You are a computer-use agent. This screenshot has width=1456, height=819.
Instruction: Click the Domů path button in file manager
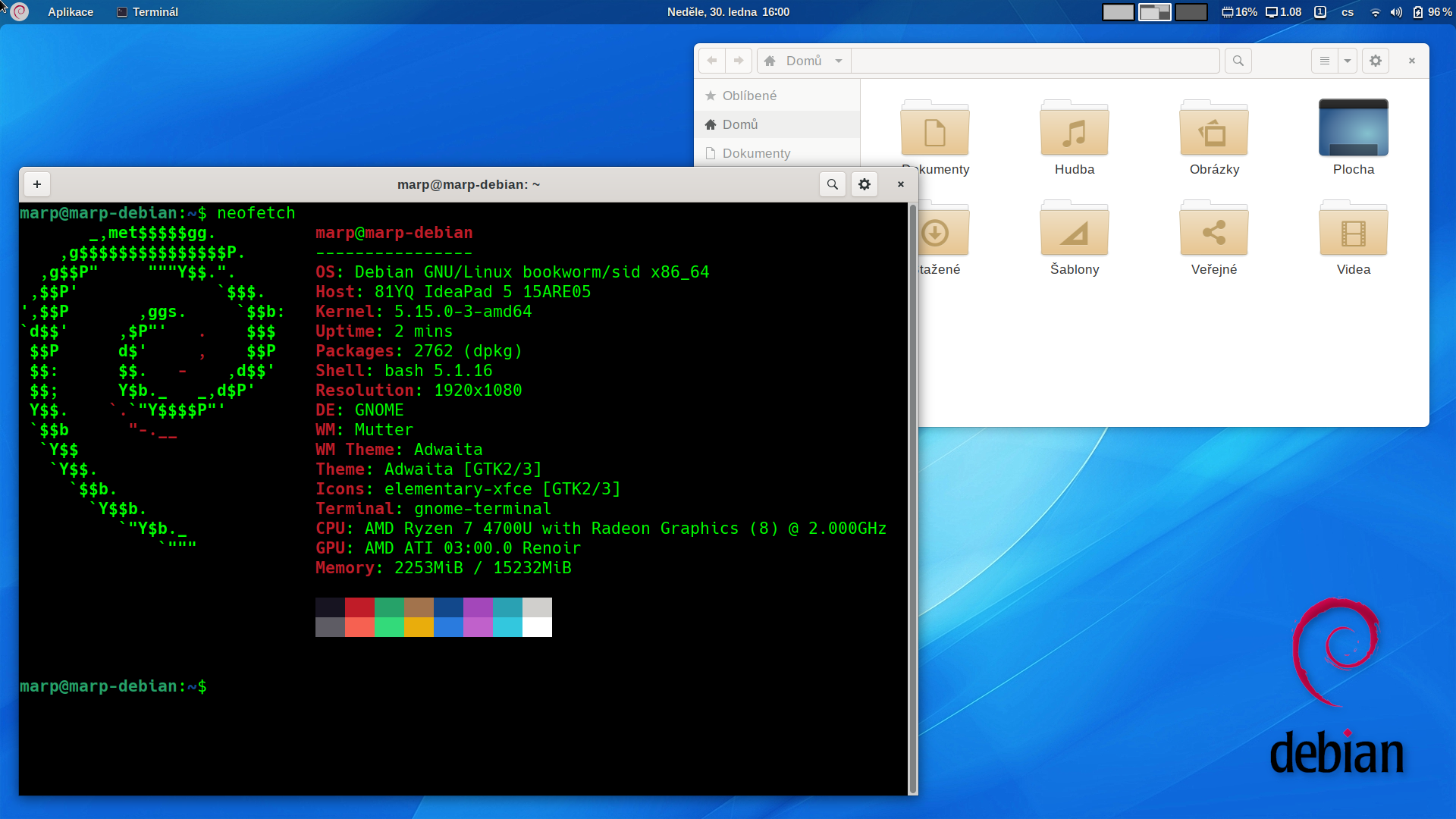click(x=793, y=61)
